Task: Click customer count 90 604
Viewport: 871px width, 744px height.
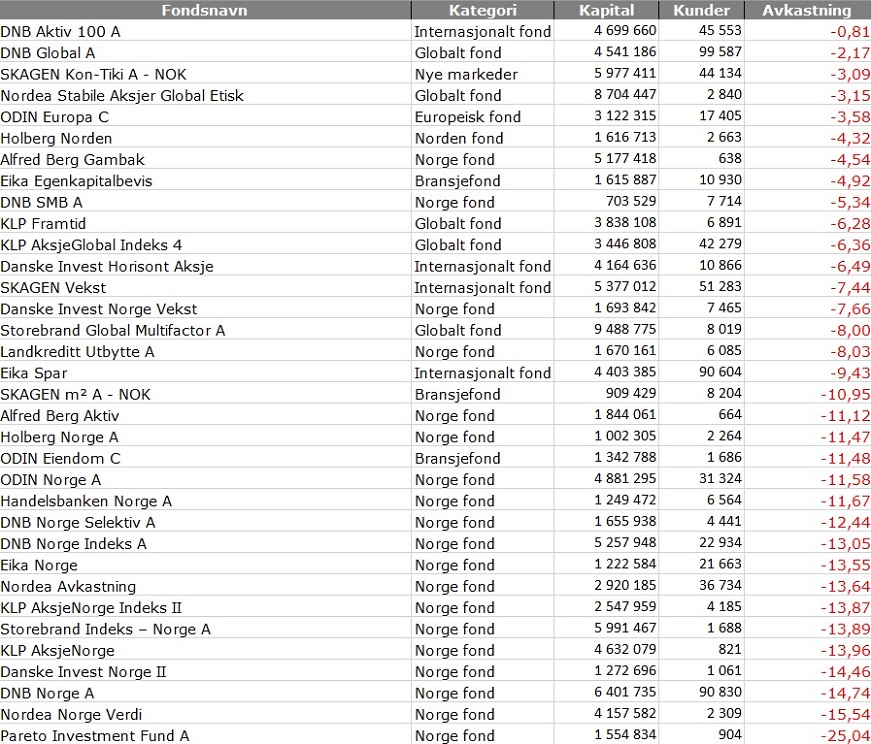Action: pyautogui.click(x=720, y=372)
